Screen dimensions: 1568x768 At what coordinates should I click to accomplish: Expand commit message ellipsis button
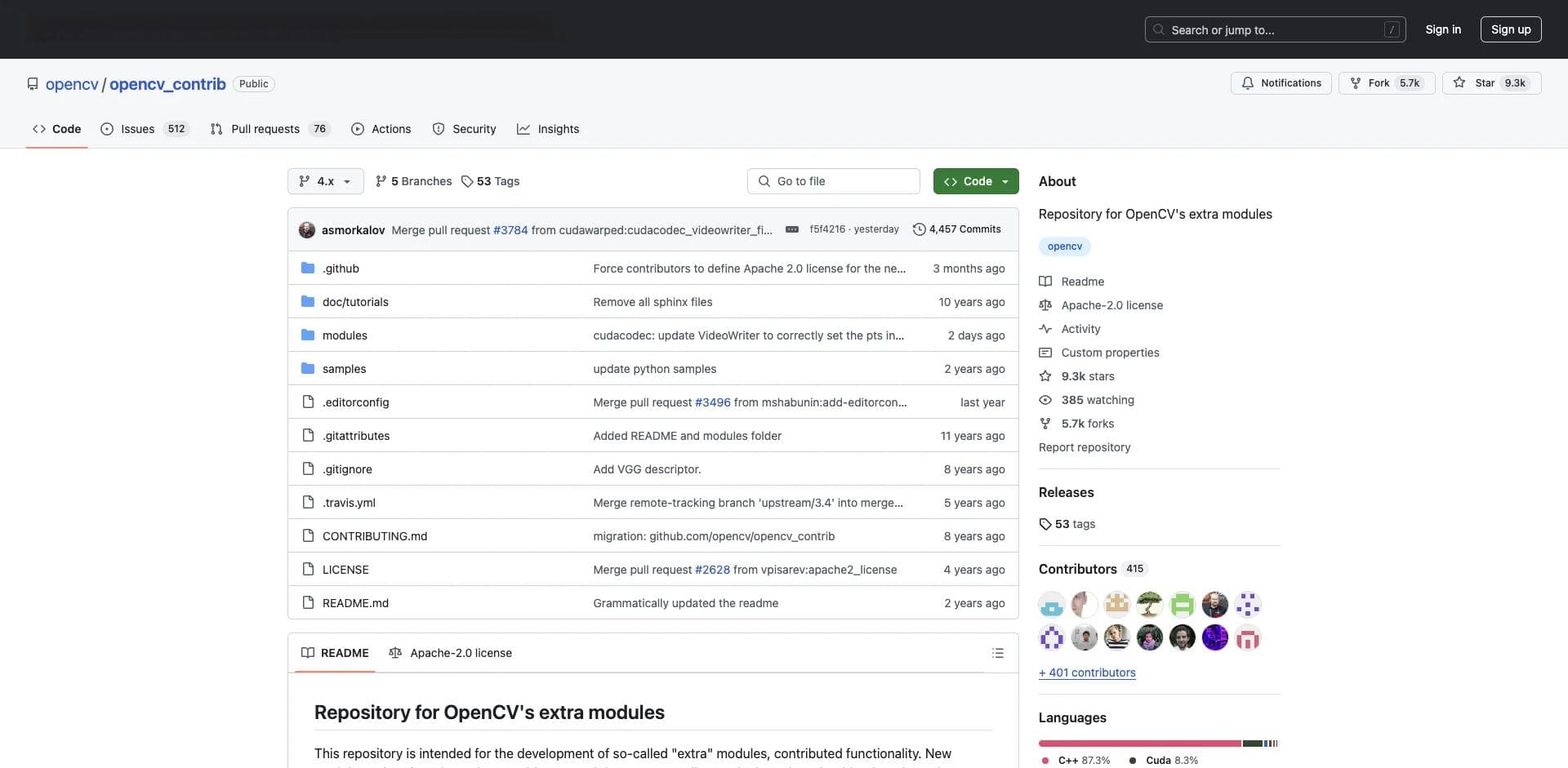[791, 229]
